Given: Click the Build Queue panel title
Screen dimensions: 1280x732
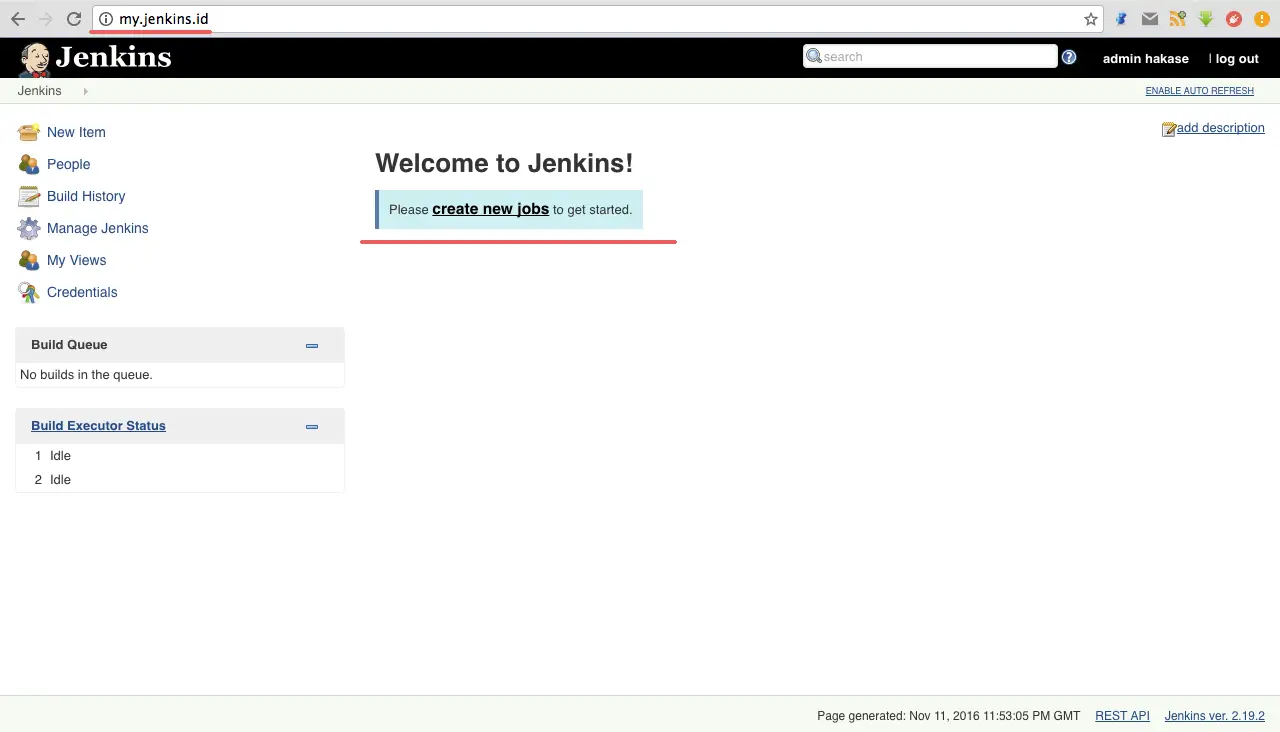Looking at the screenshot, I should [69, 345].
